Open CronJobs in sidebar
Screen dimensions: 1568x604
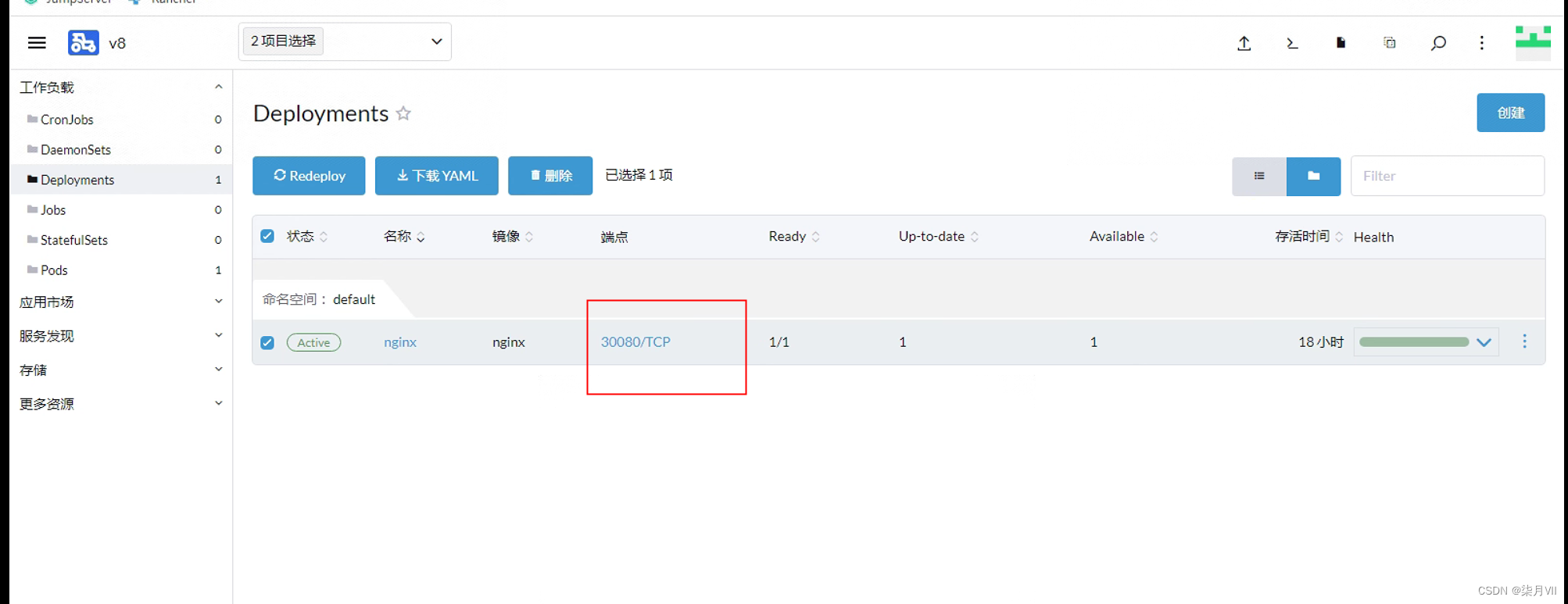click(121, 119)
